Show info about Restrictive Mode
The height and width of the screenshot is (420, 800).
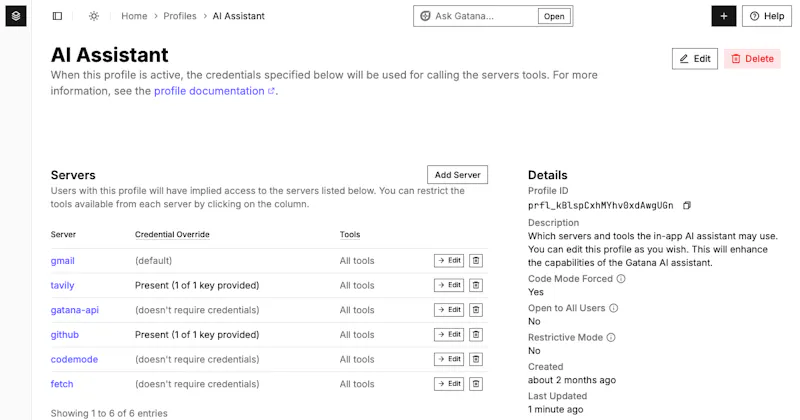611,337
